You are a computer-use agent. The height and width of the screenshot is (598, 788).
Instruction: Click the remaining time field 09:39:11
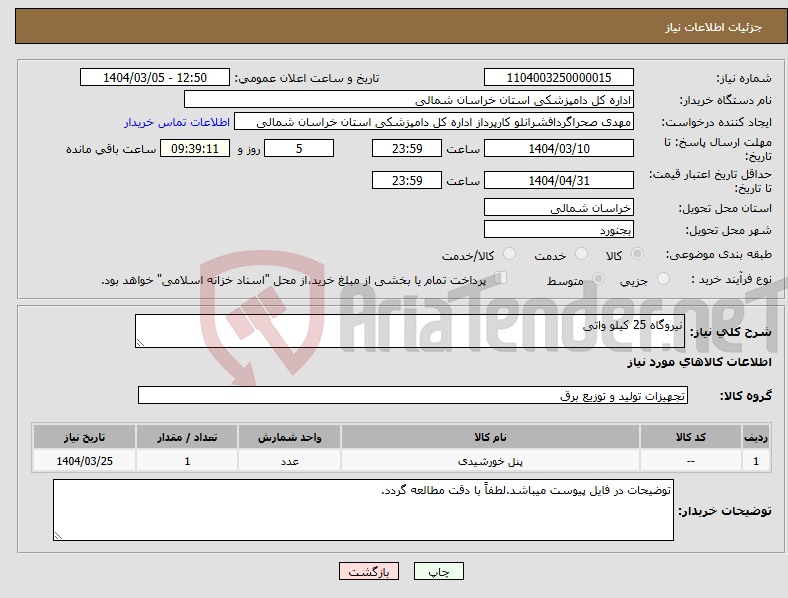[x=195, y=148]
